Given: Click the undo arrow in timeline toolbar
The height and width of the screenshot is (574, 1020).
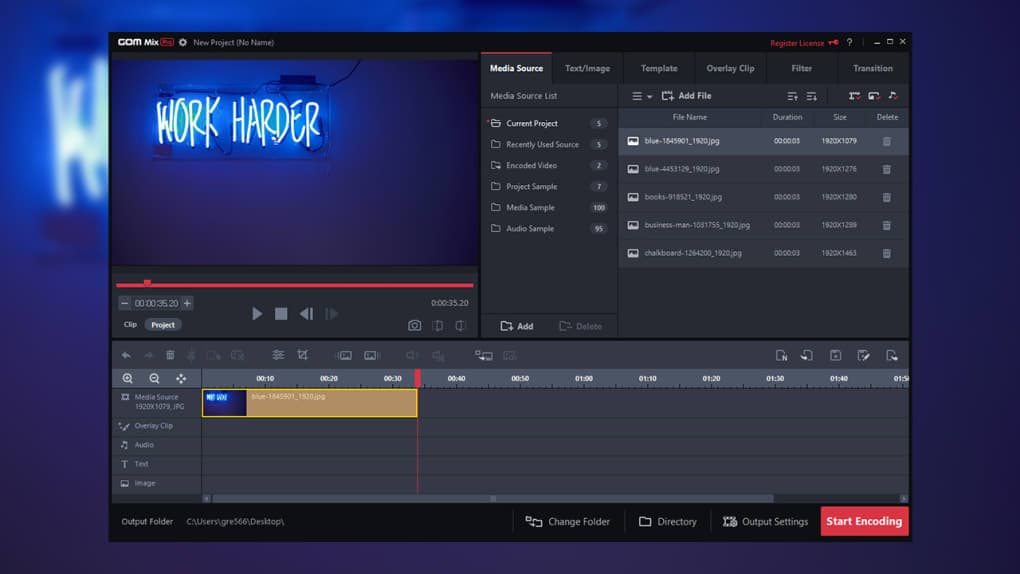Looking at the screenshot, I should 126,355.
